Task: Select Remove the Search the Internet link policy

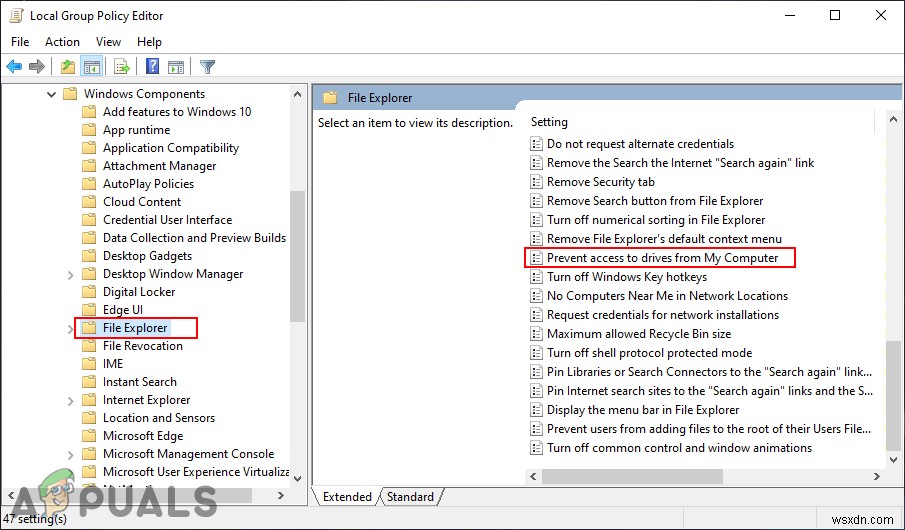Action: [680, 163]
